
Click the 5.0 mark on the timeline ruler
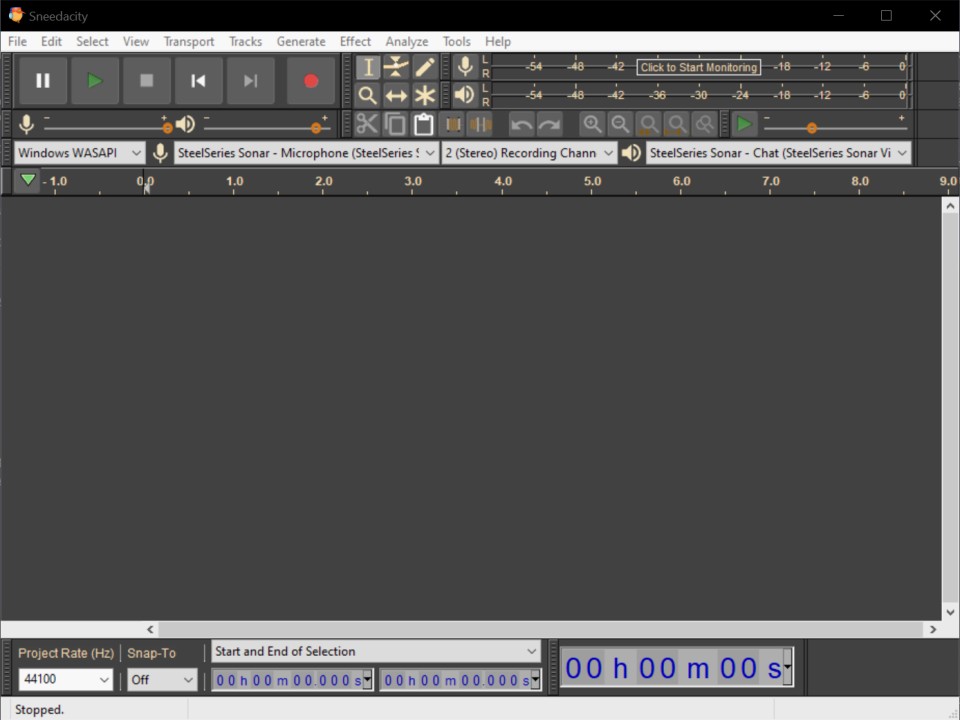pos(592,181)
